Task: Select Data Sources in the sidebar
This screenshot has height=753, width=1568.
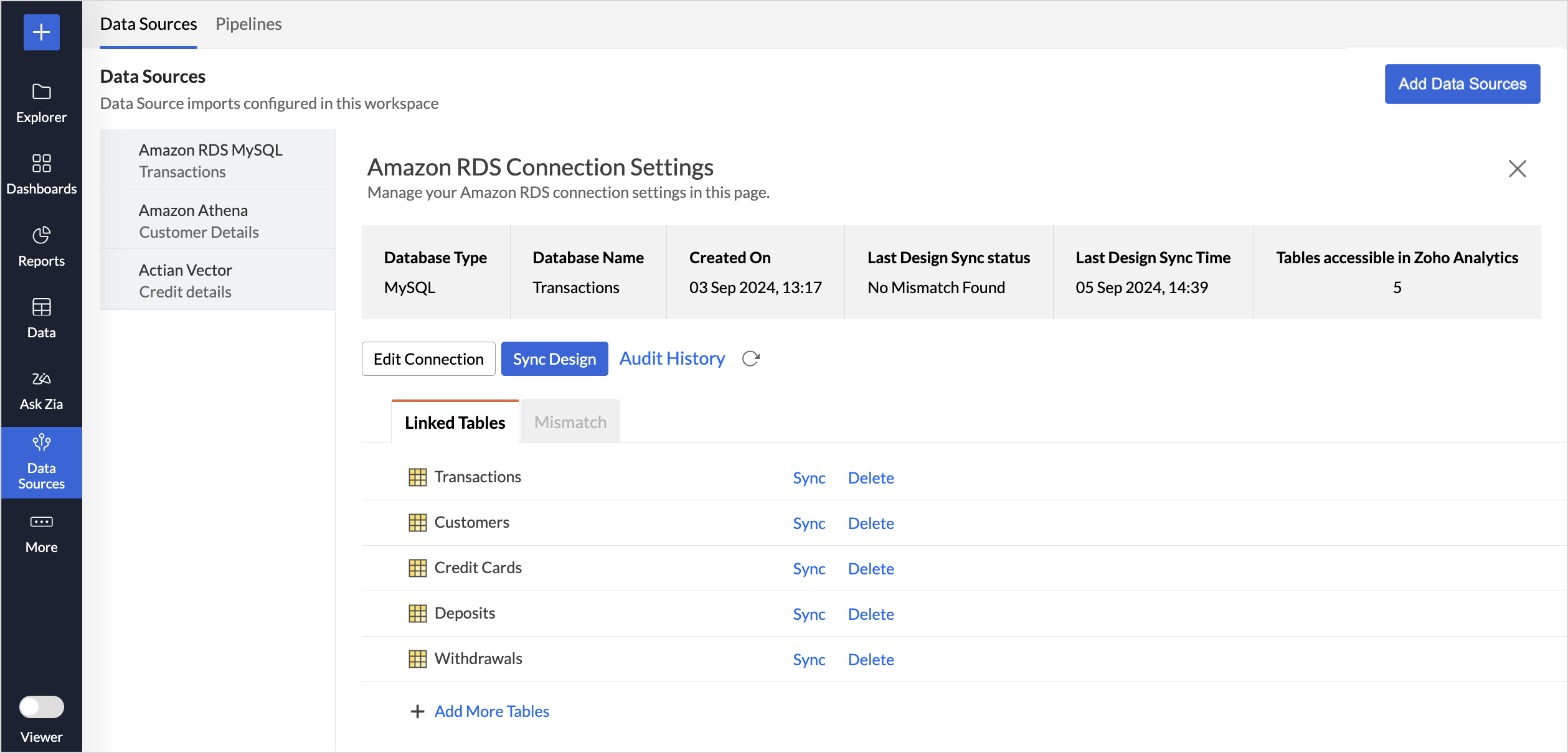Action: pos(41,462)
